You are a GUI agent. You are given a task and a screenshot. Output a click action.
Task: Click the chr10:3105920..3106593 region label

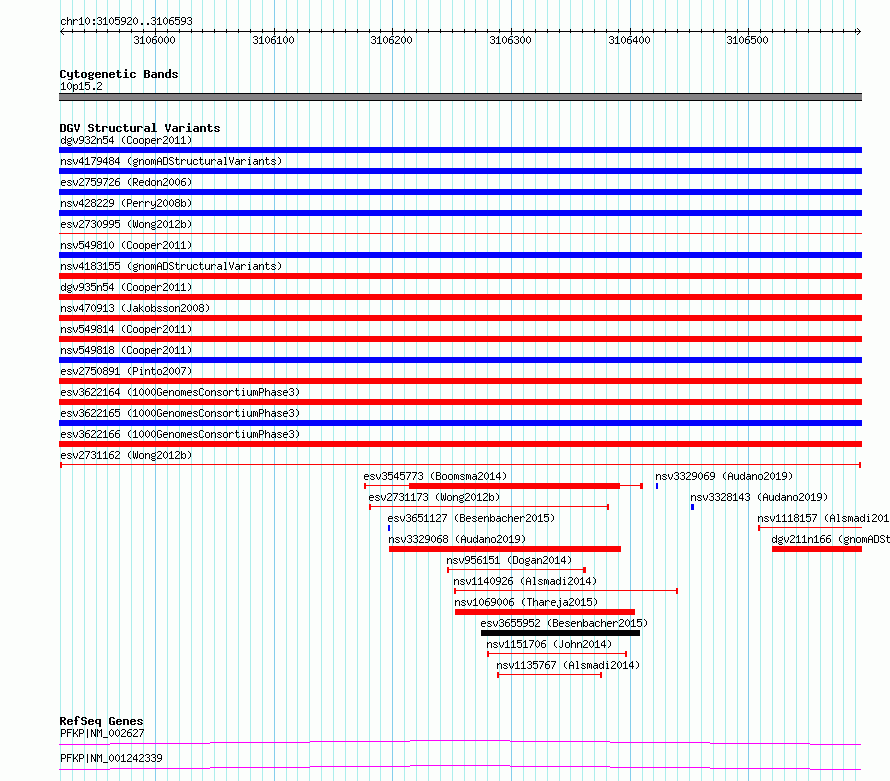(x=126, y=21)
